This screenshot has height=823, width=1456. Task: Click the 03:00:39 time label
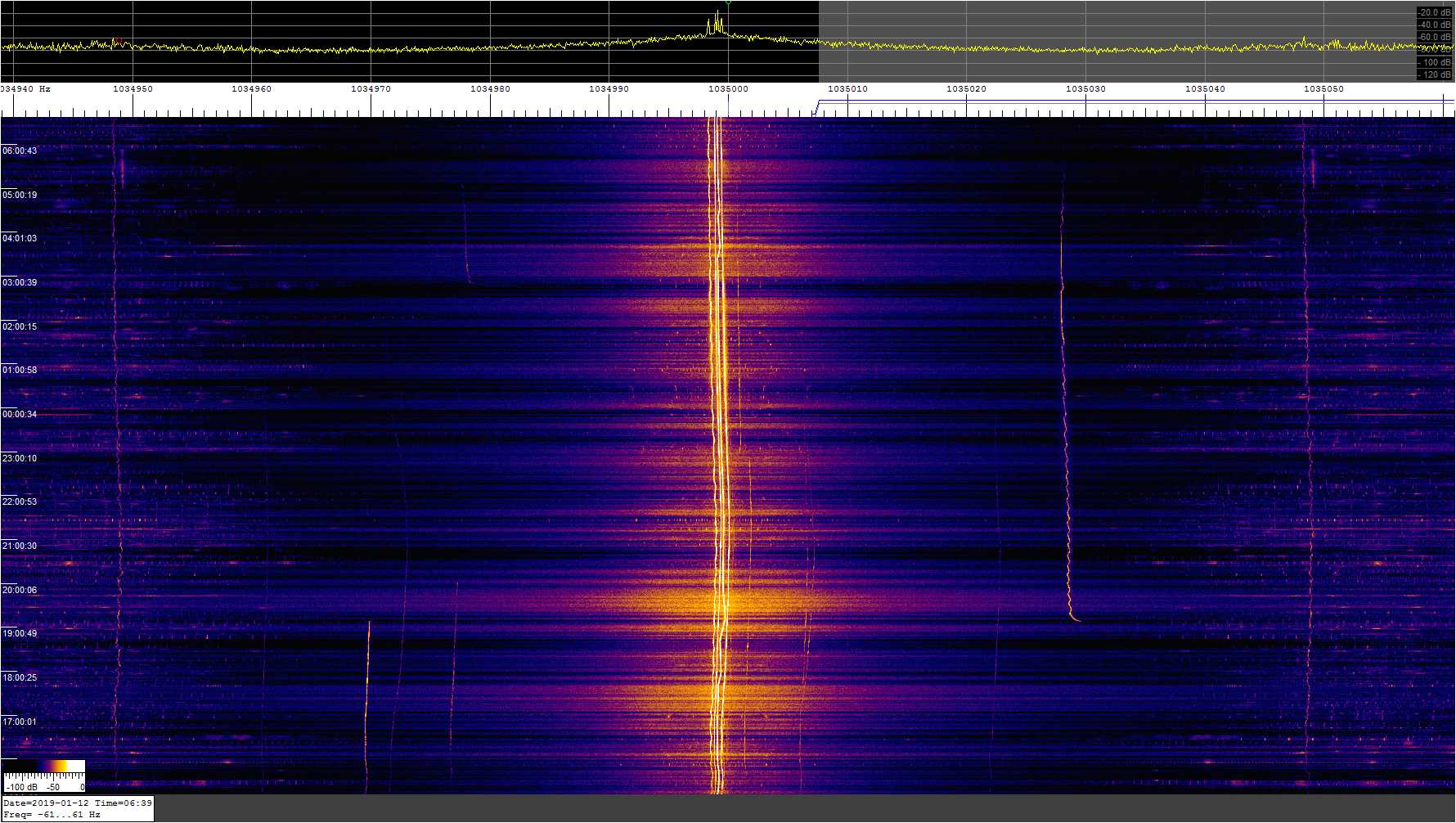(20, 282)
